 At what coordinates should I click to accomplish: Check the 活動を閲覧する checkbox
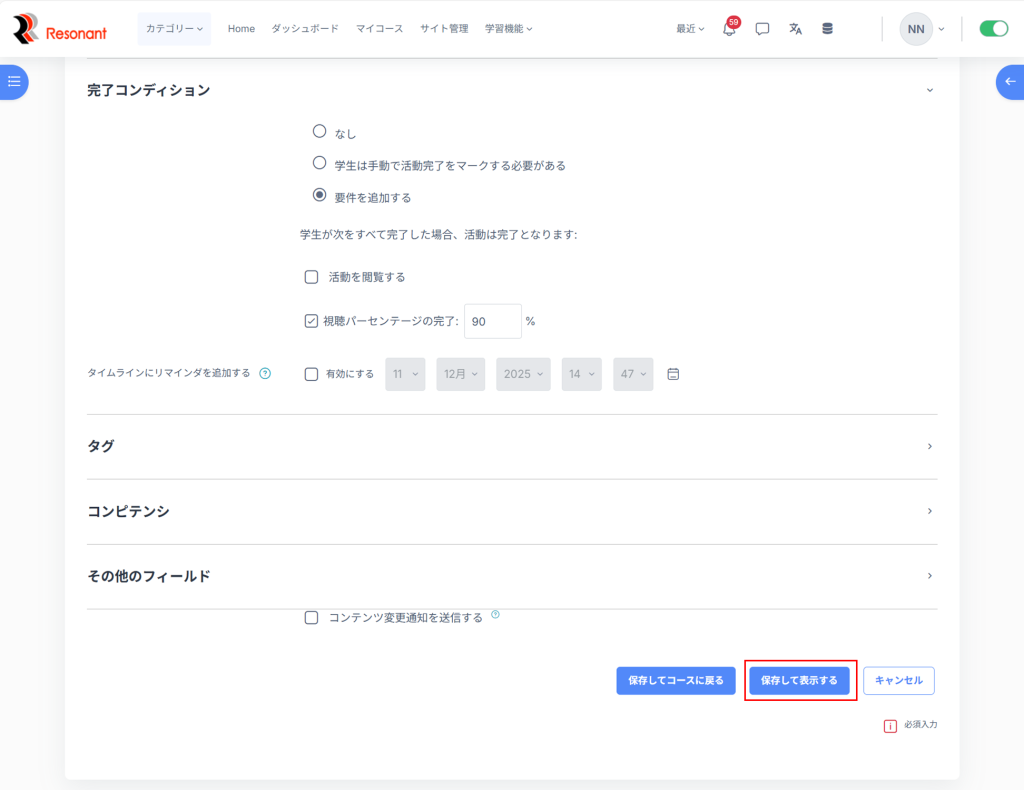click(x=311, y=277)
